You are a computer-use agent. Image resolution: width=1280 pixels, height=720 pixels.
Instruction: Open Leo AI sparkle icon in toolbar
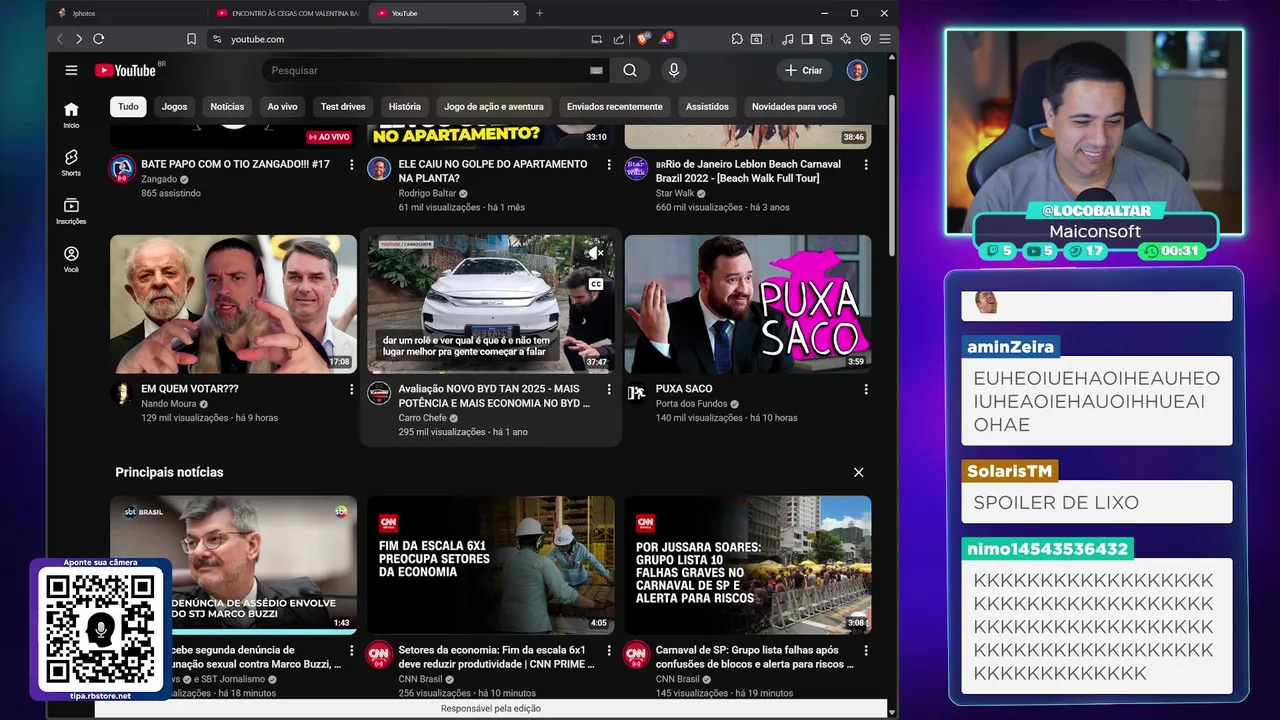click(846, 39)
